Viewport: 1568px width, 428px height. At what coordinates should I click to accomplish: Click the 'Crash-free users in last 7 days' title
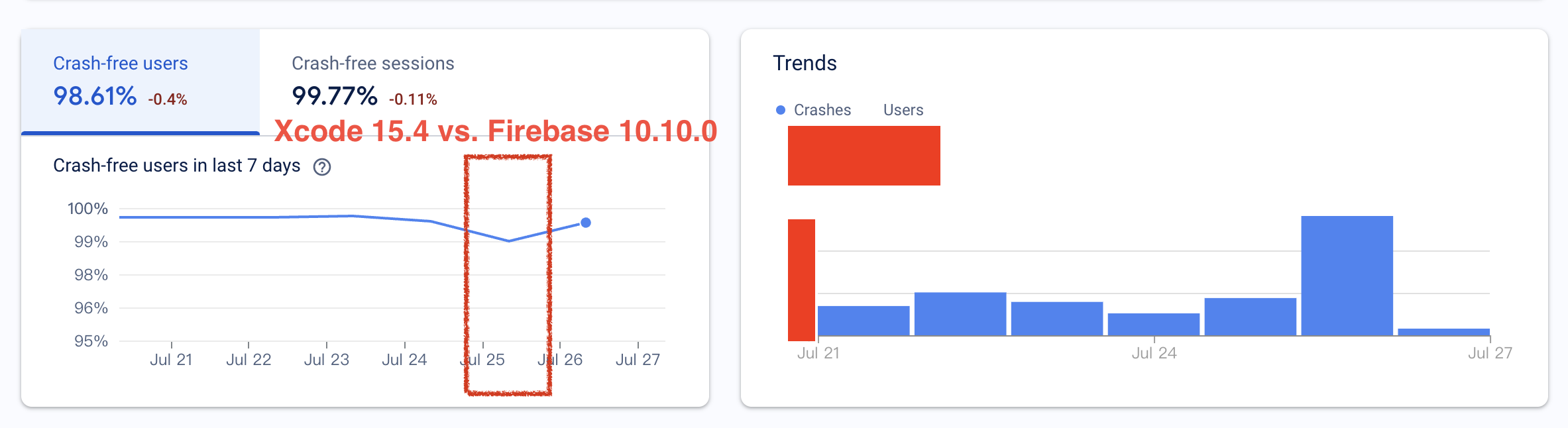tap(176, 166)
